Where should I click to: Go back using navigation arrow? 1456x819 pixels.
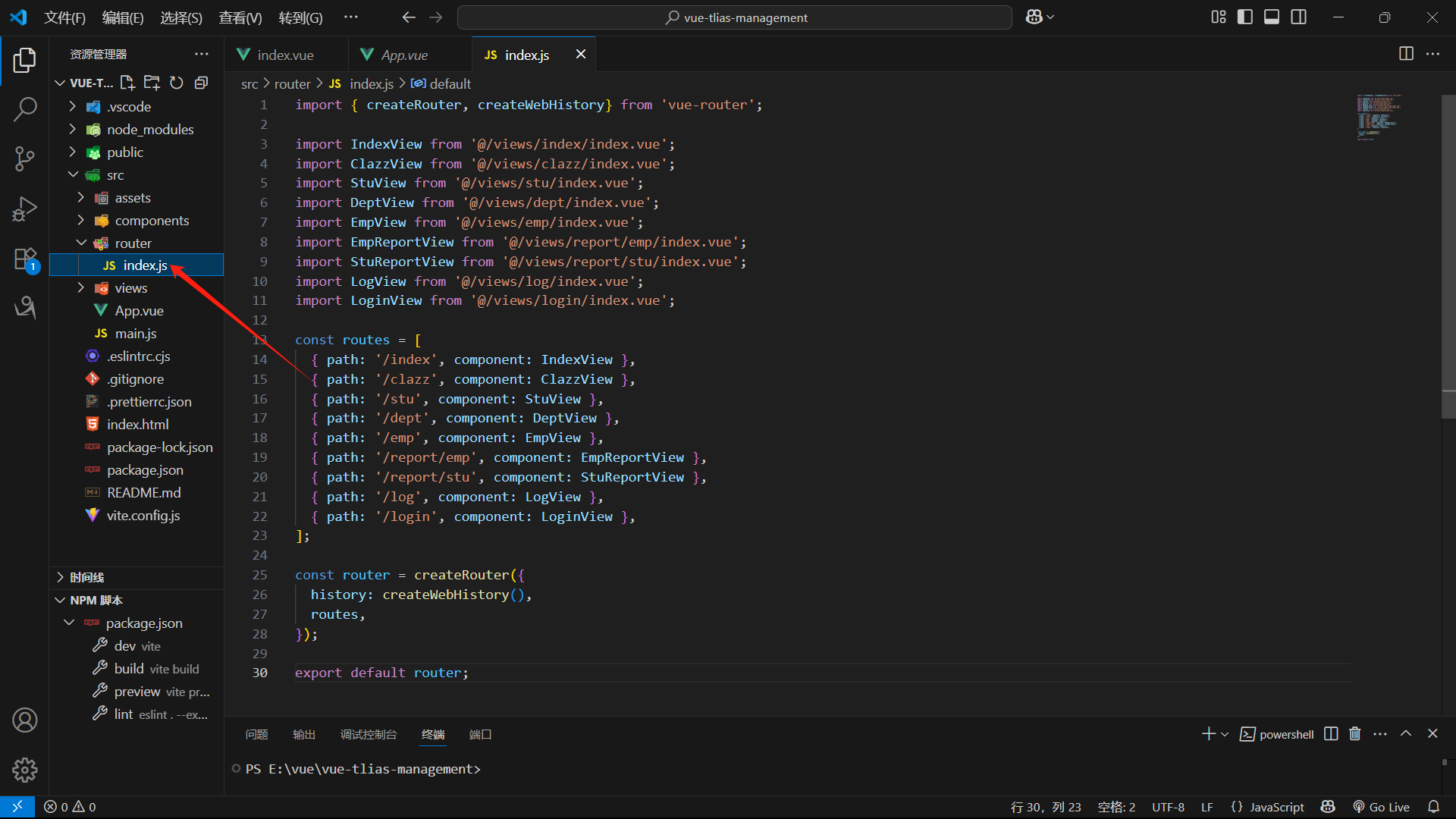click(409, 17)
